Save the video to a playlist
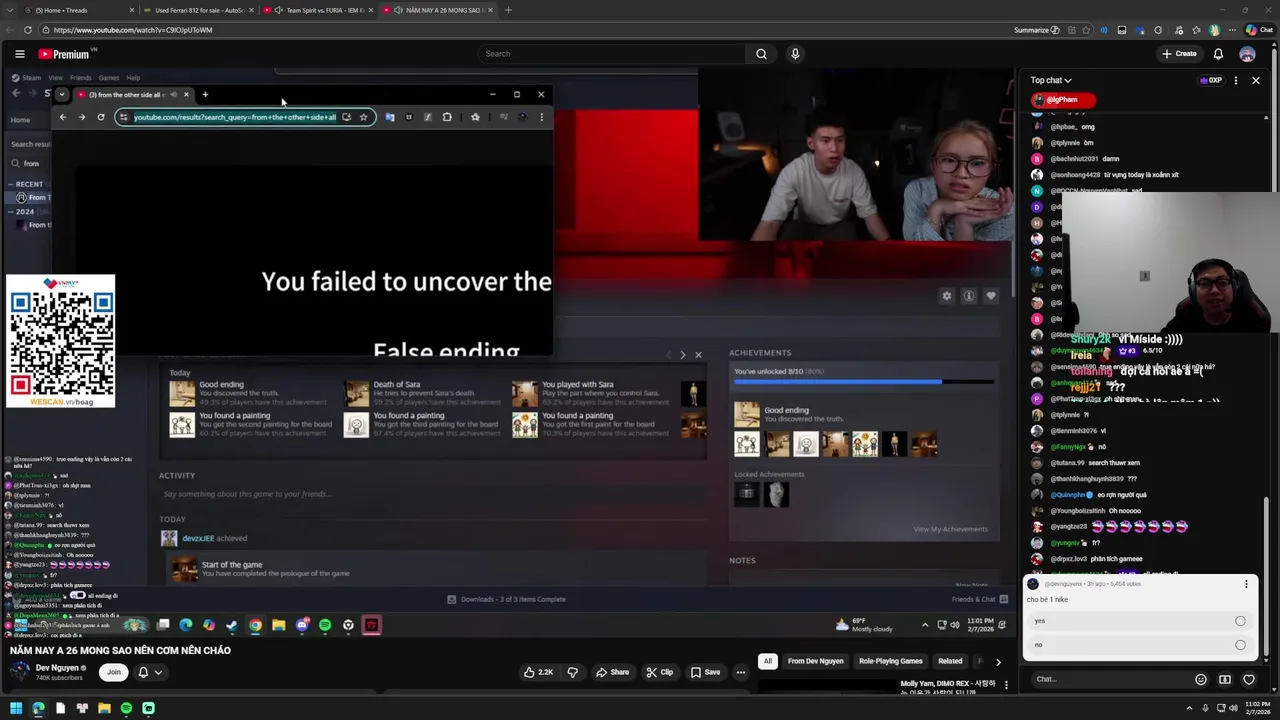The height and width of the screenshot is (720, 1280). 705,672
